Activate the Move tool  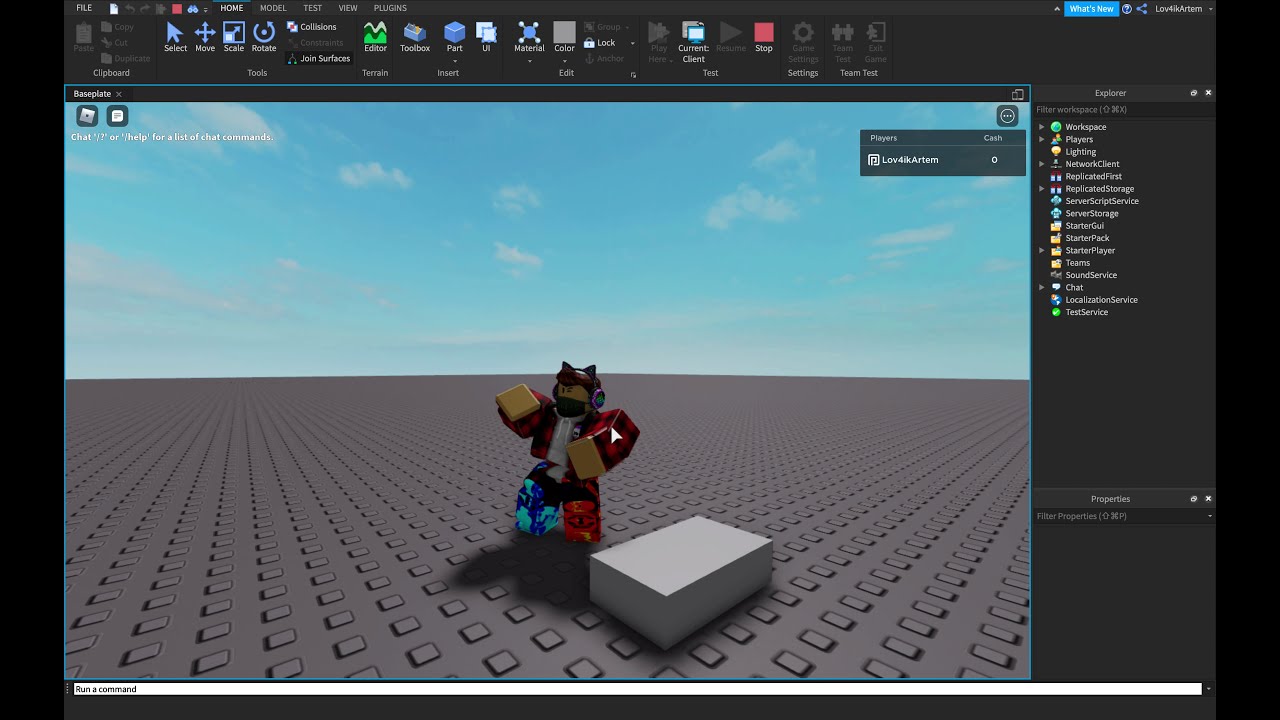[205, 37]
